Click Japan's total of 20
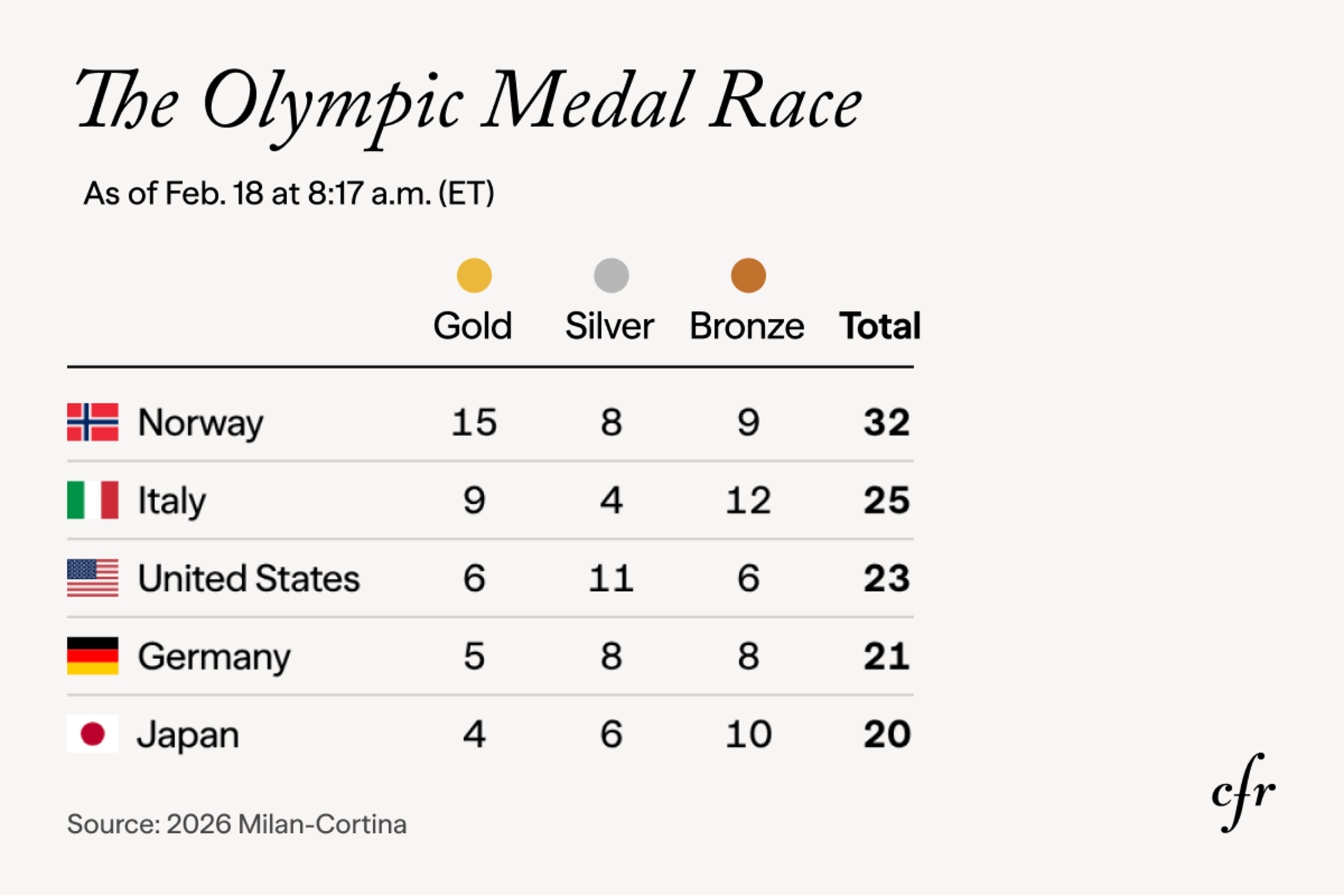The width and height of the screenshot is (1344, 896). (x=886, y=734)
